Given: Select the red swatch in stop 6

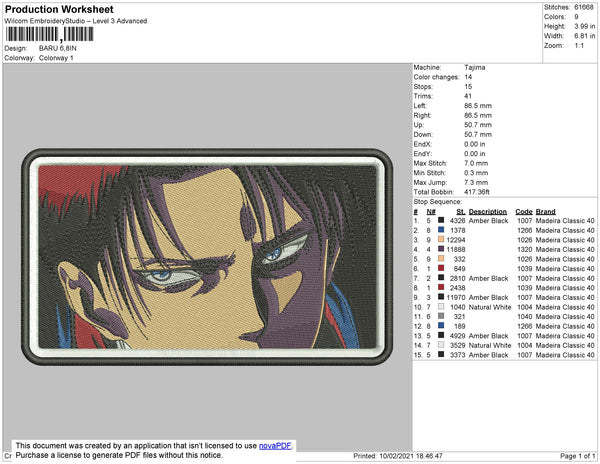Looking at the screenshot, I should (441, 268).
